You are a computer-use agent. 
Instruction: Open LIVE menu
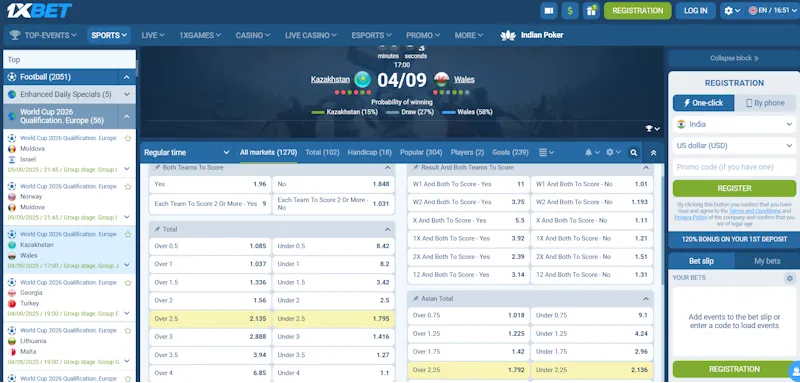pos(153,35)
